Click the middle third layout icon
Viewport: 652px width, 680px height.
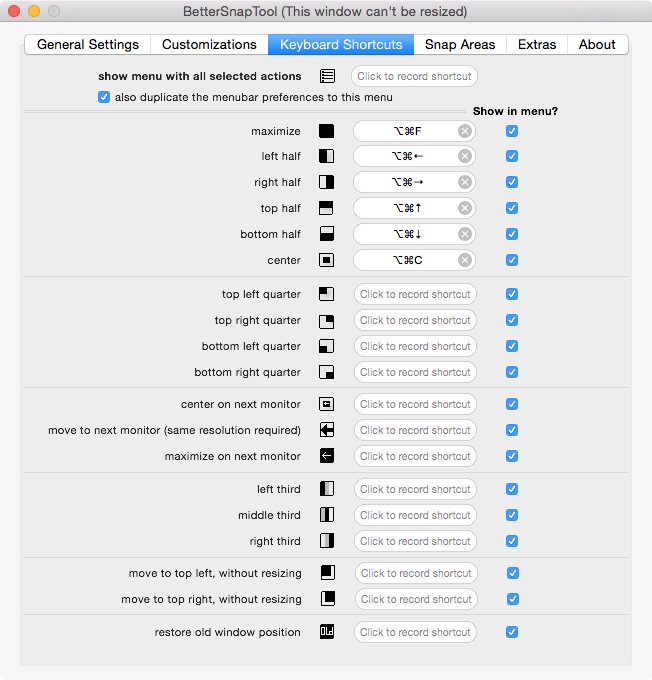326,515
